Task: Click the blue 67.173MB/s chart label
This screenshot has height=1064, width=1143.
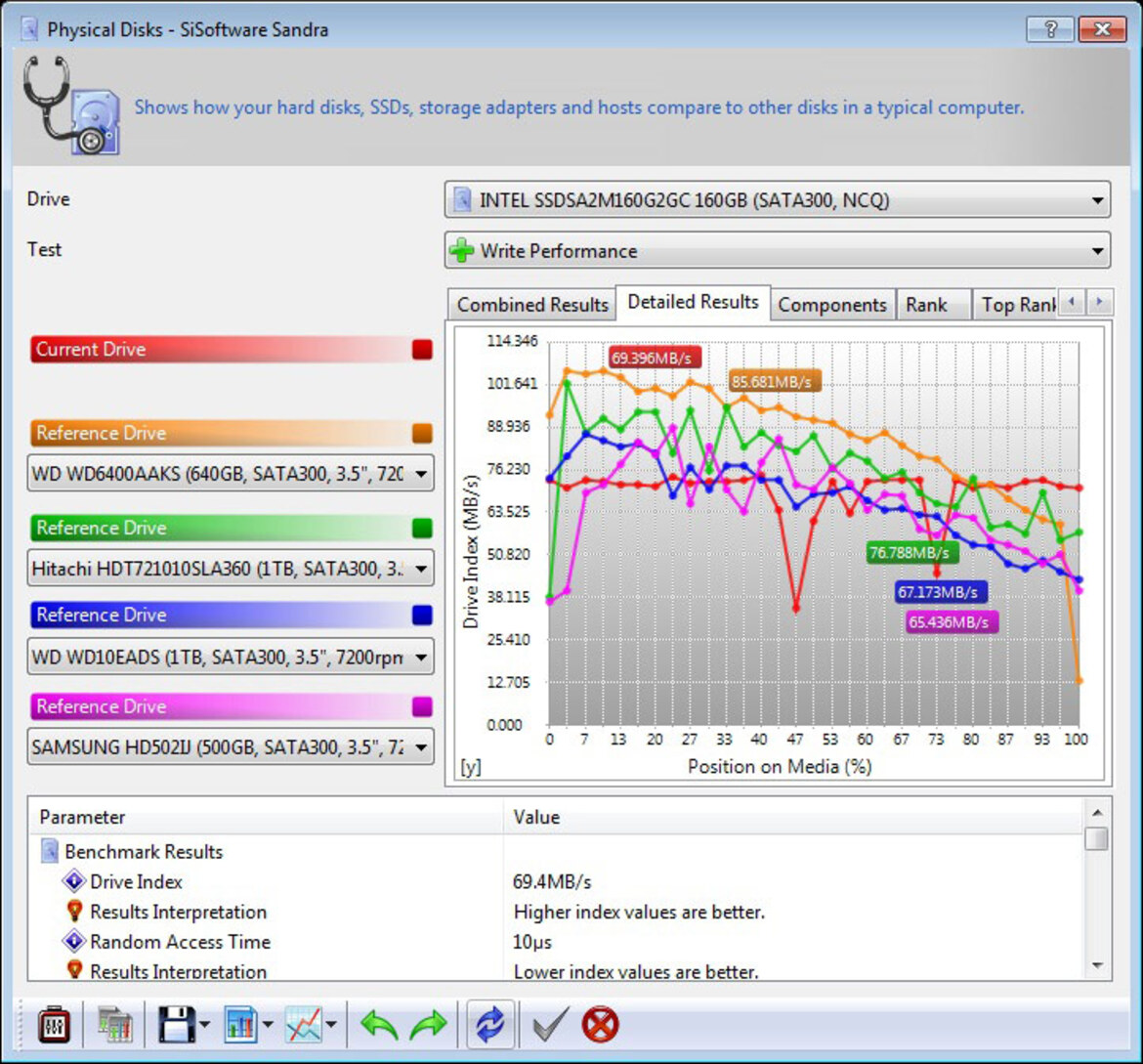Action: click(941, 591)
